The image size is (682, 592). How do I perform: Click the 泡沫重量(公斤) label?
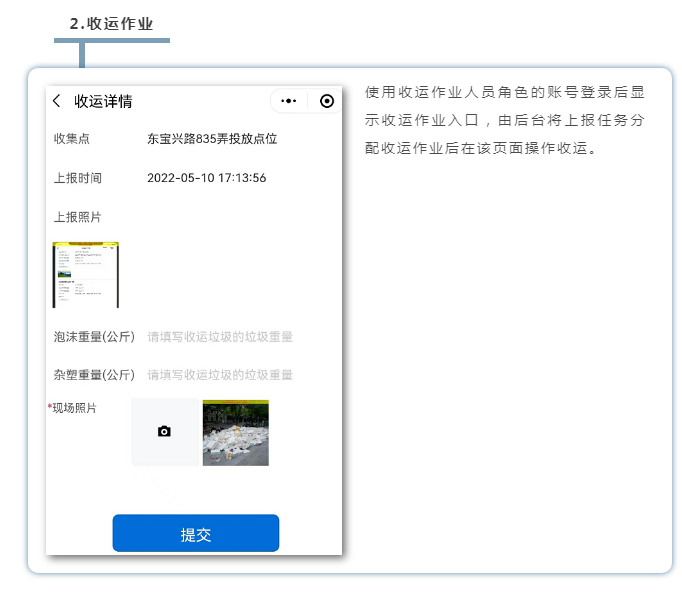click(x=94, y=337)
